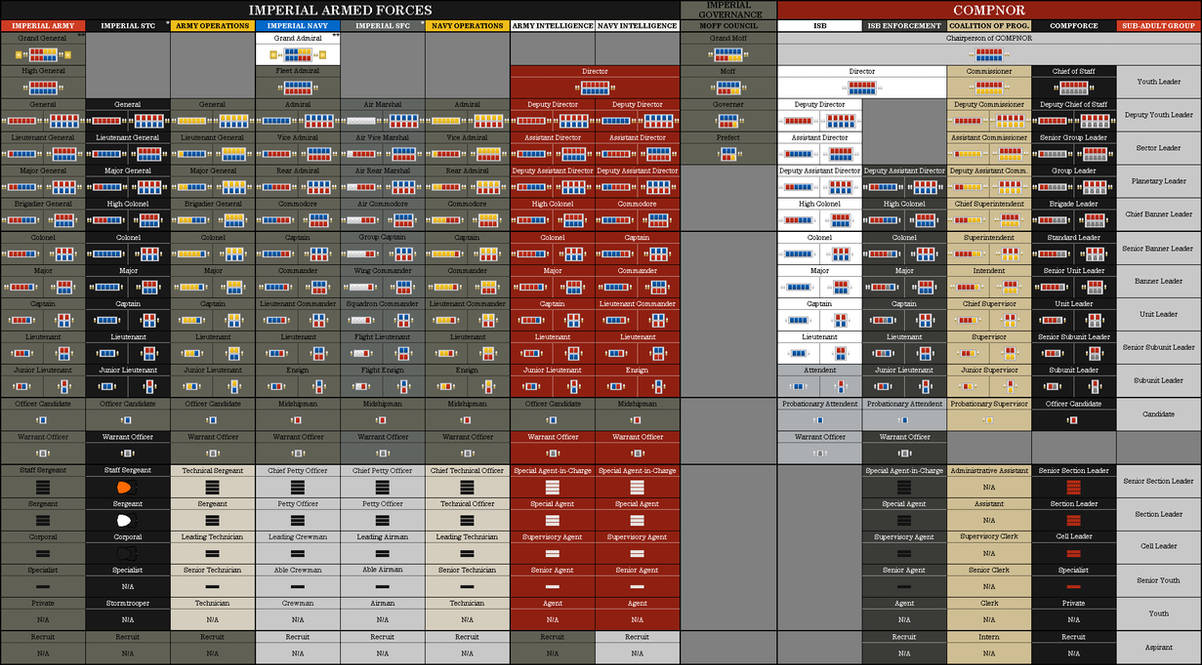The height and width of the screenshot is (665, 1202).
Task: Click the Imperial Army Warrant Officer insignia
Action: pyautogui.click(x=42, y=453)
